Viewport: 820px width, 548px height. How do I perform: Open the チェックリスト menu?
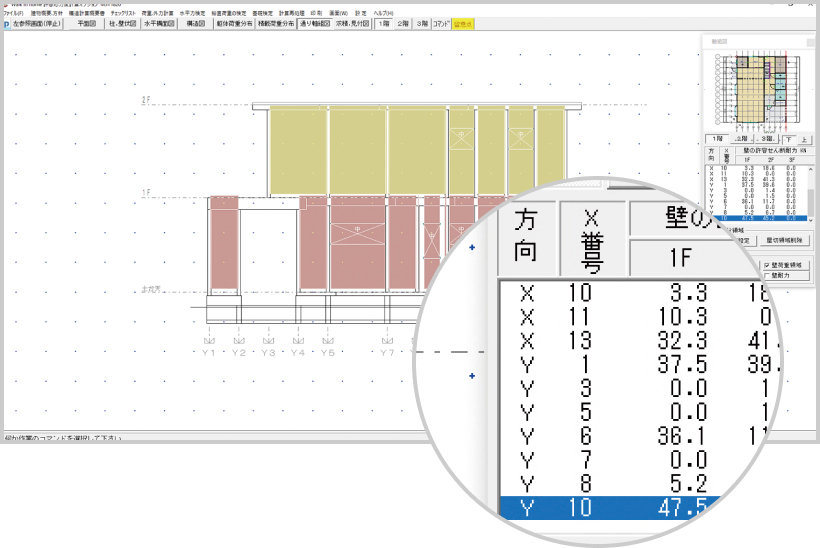[x=123, y=13]
